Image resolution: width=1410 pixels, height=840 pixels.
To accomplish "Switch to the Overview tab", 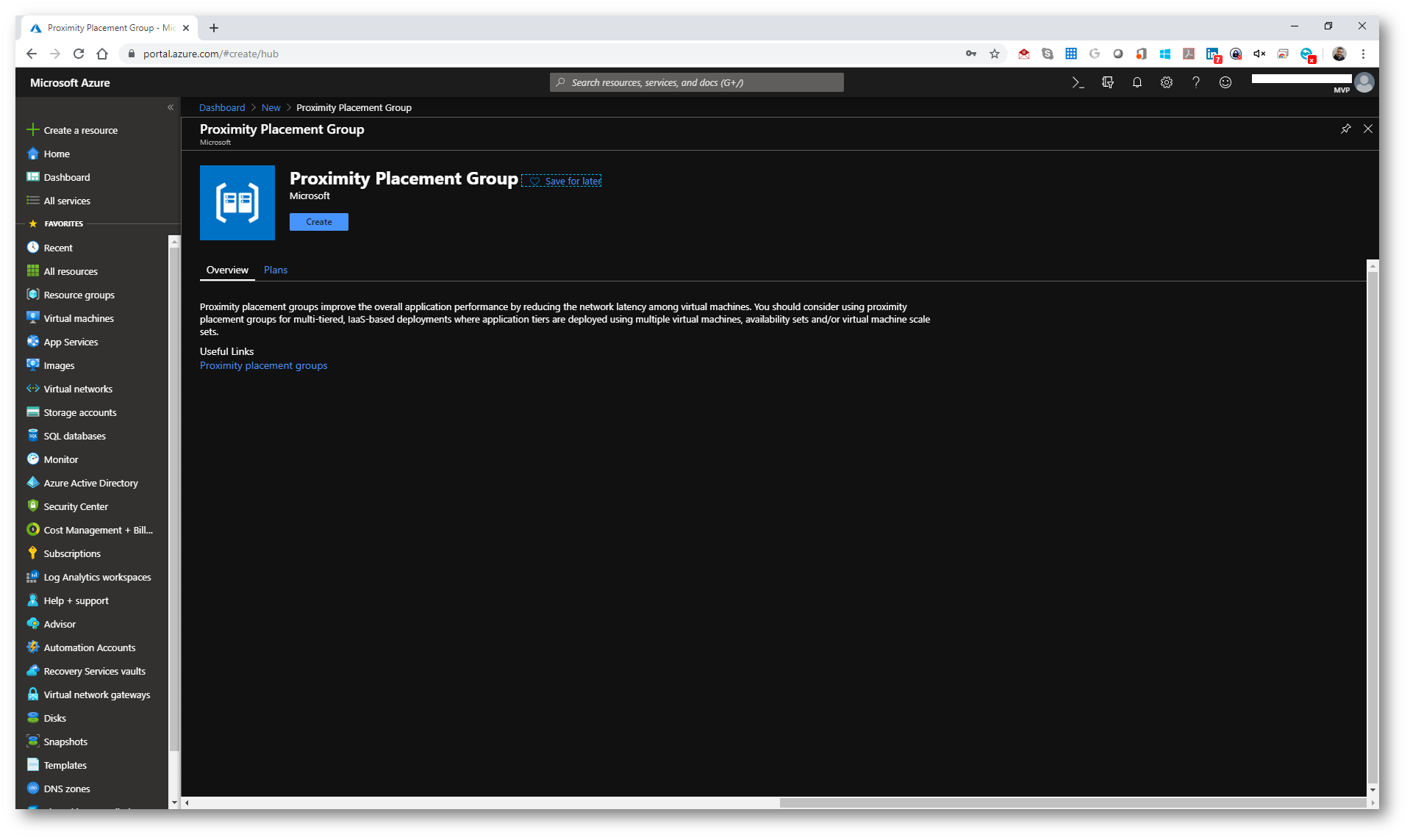I will click(227, 270).
